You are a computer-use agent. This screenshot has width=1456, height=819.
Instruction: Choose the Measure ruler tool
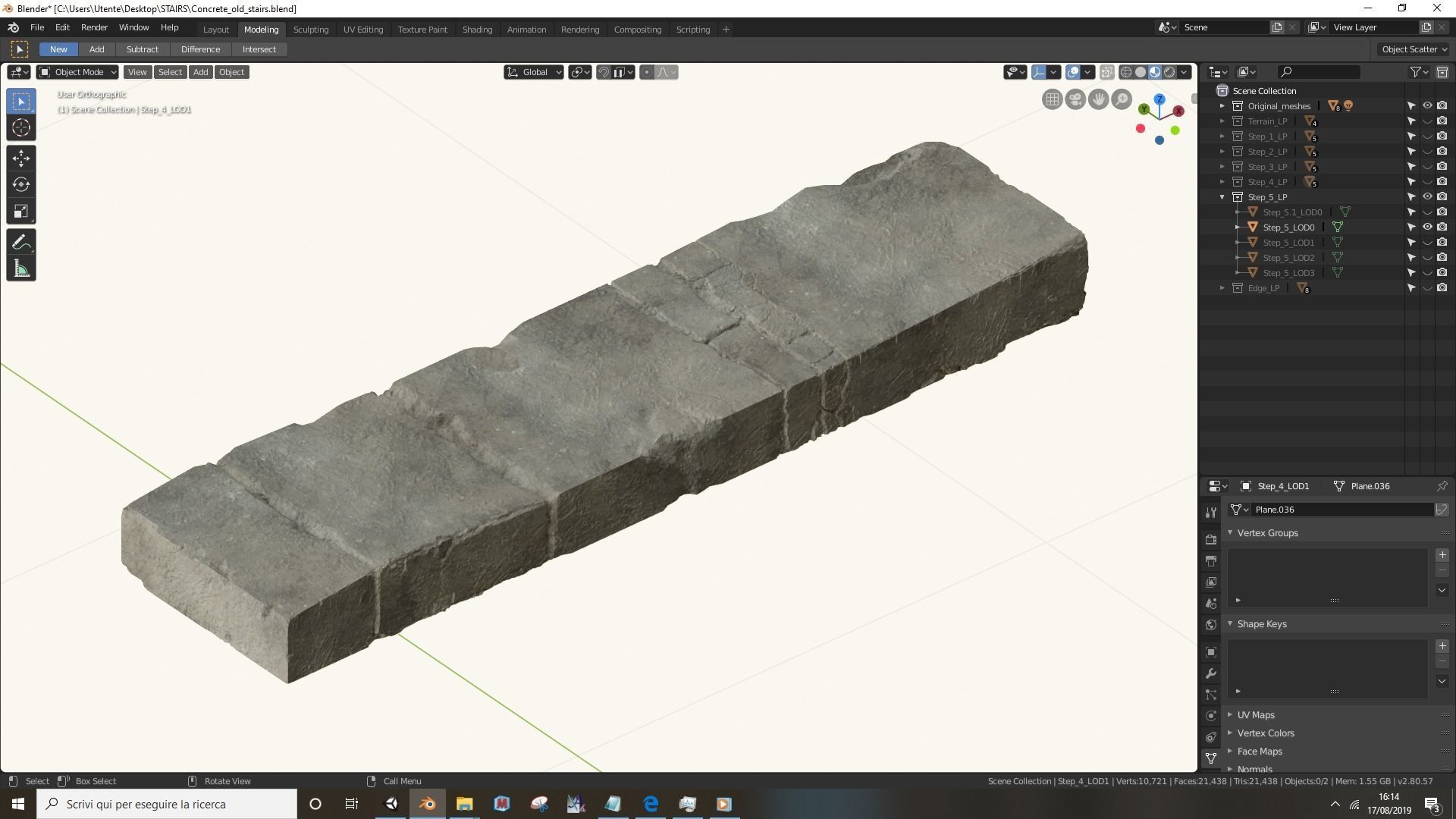(21, 268)
